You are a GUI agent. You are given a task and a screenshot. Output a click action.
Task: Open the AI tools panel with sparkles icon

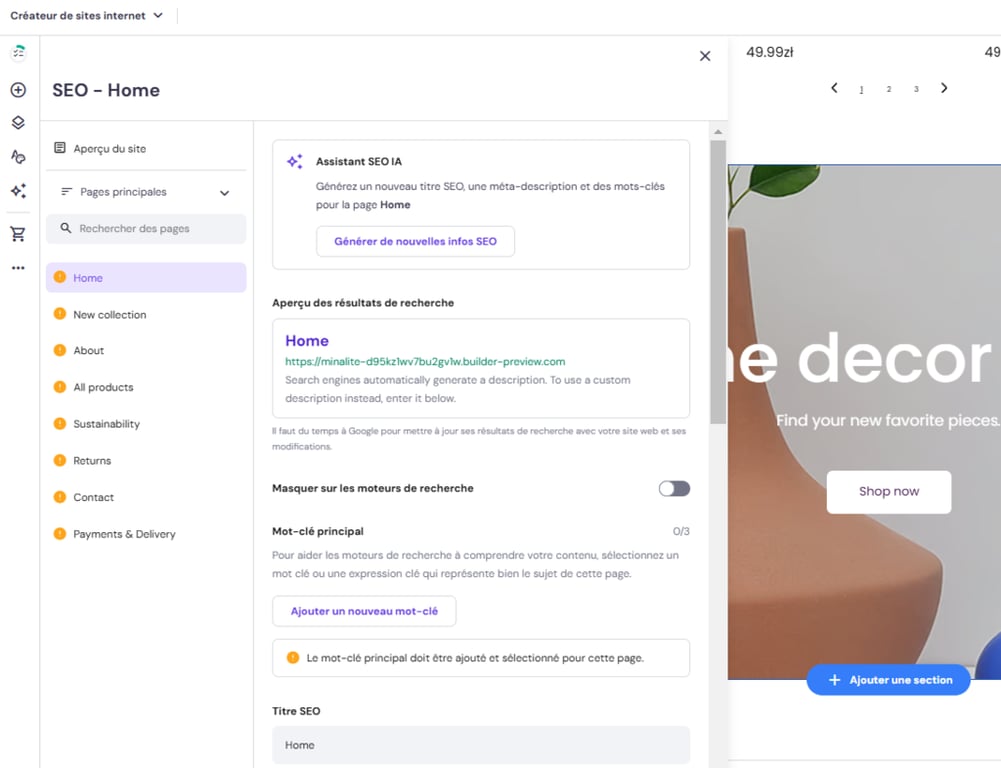pyautogui.click(x=17, y=190)
